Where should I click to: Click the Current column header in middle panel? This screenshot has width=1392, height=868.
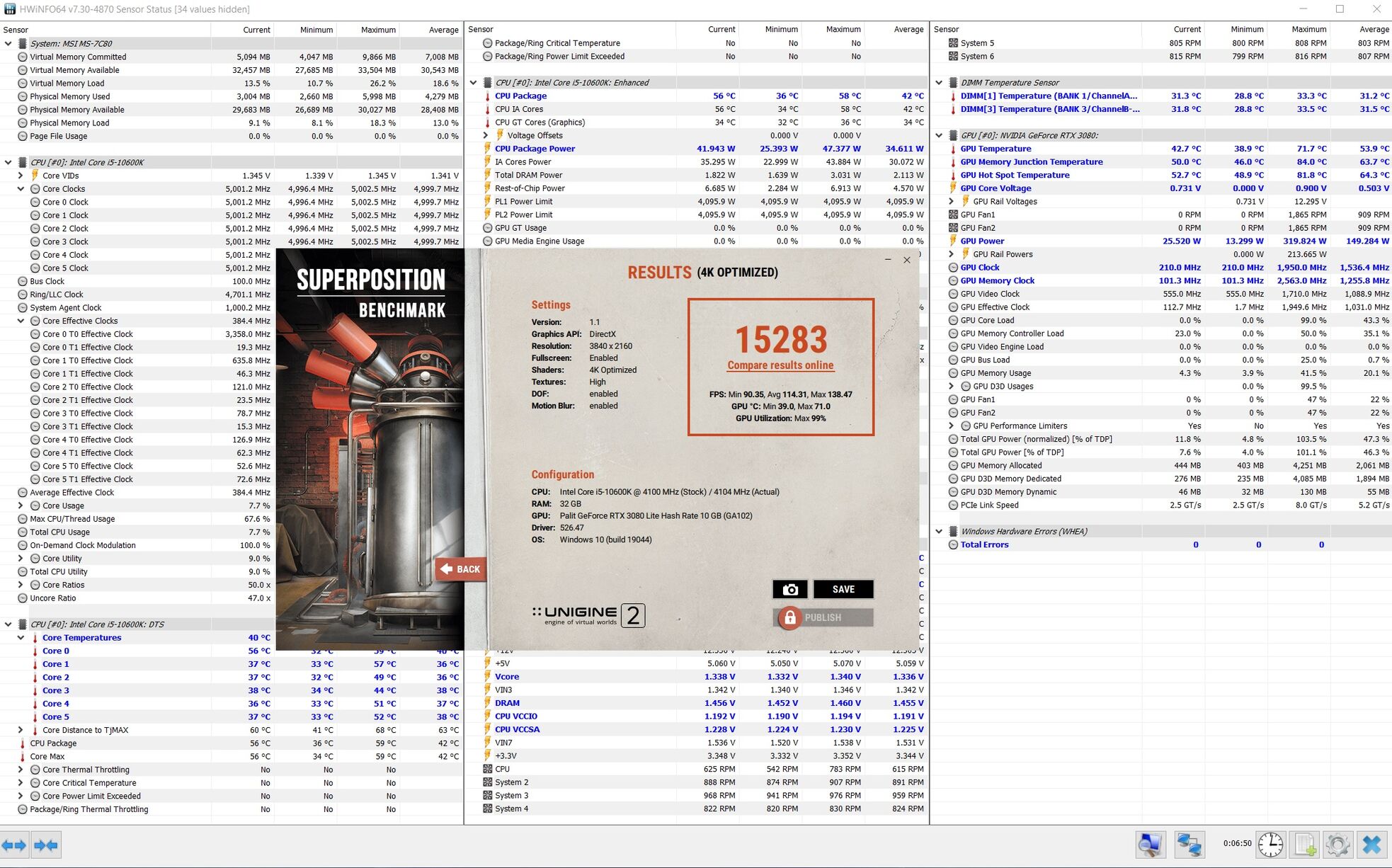pyautogui.click(x=707, y=30)
